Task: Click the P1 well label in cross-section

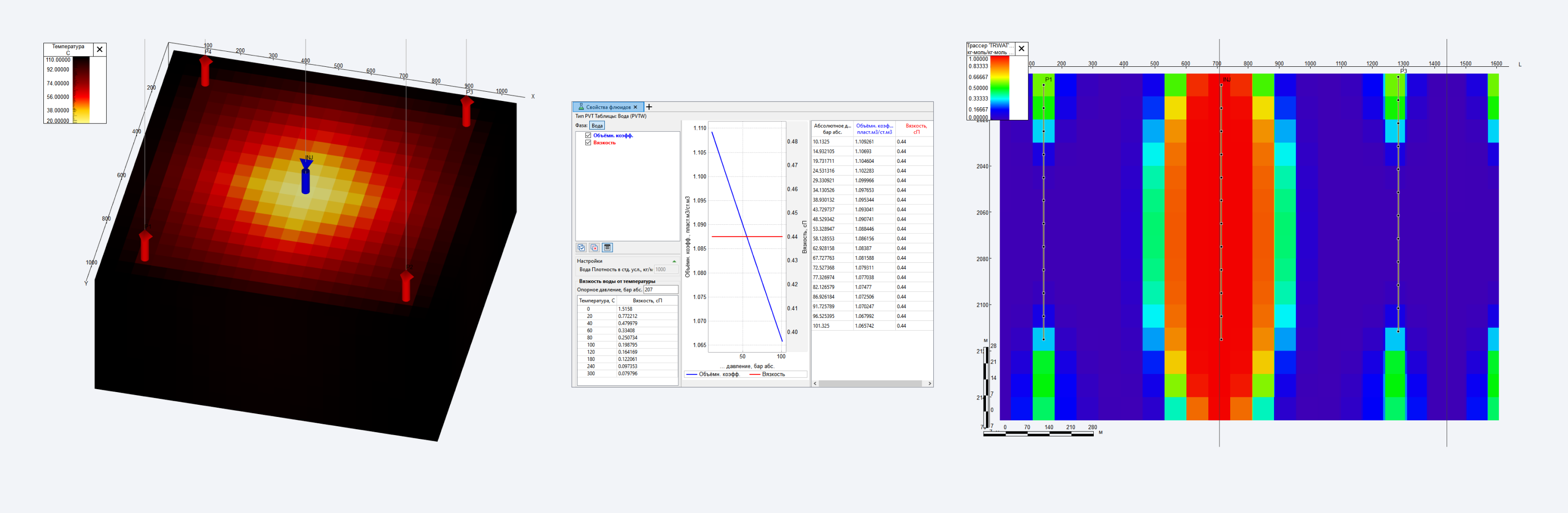Action: coord(1048,79)
